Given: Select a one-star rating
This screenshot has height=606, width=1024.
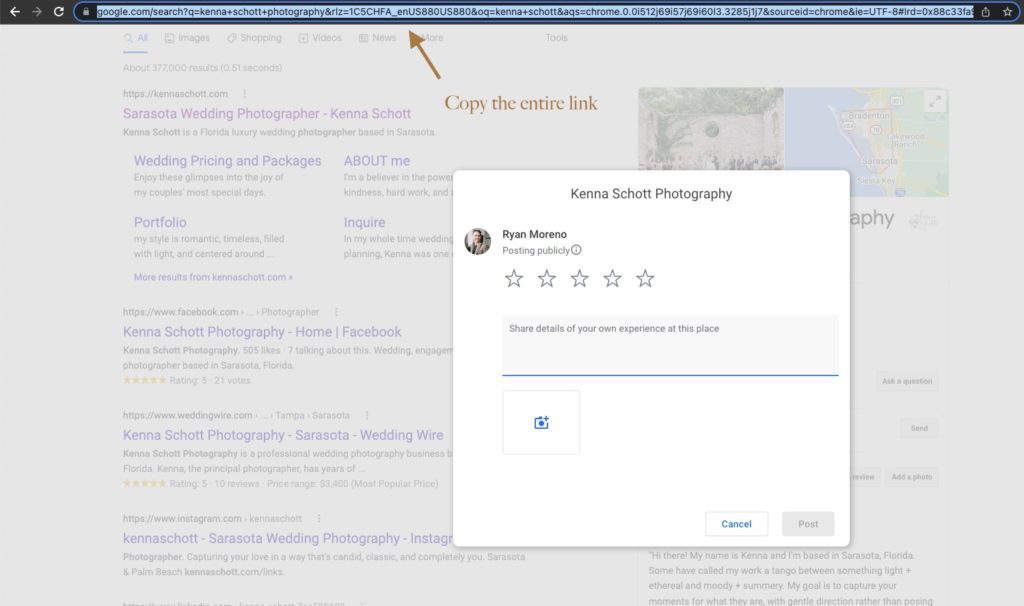Looking at the screenshot, I should 514,279.
